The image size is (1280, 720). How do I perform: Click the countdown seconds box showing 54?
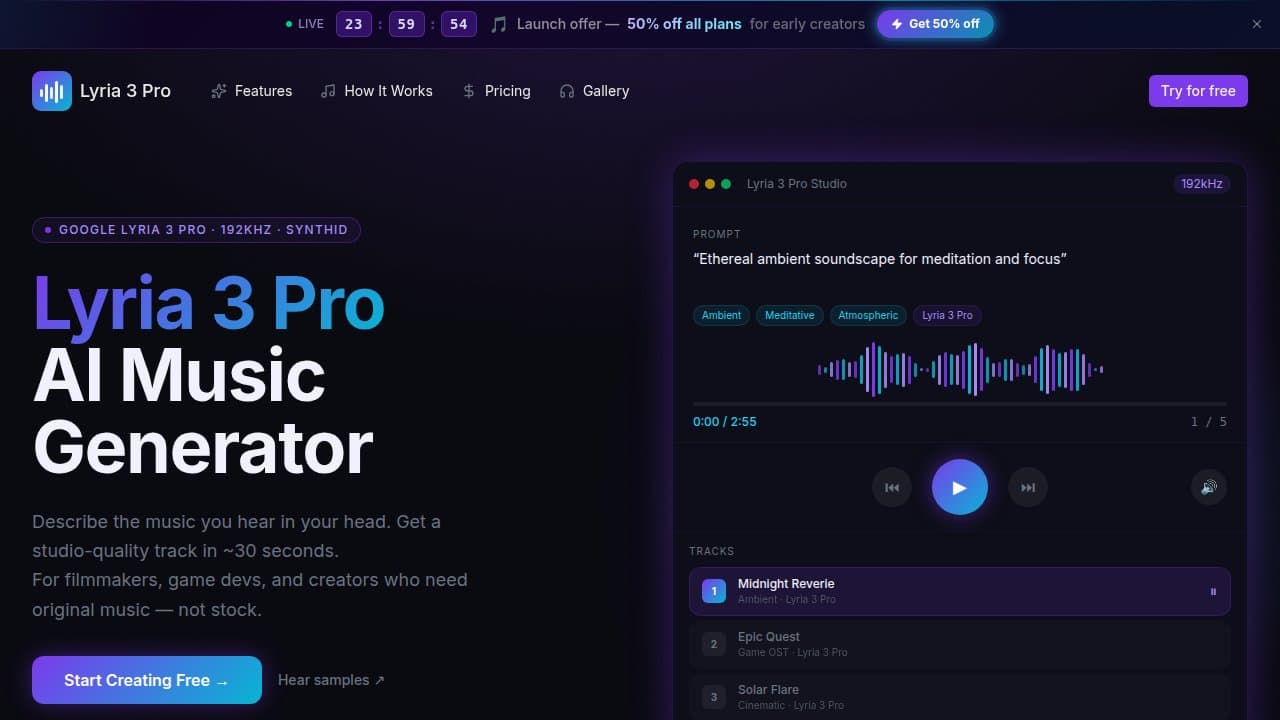pyautogui.click(x=458, y=24)
